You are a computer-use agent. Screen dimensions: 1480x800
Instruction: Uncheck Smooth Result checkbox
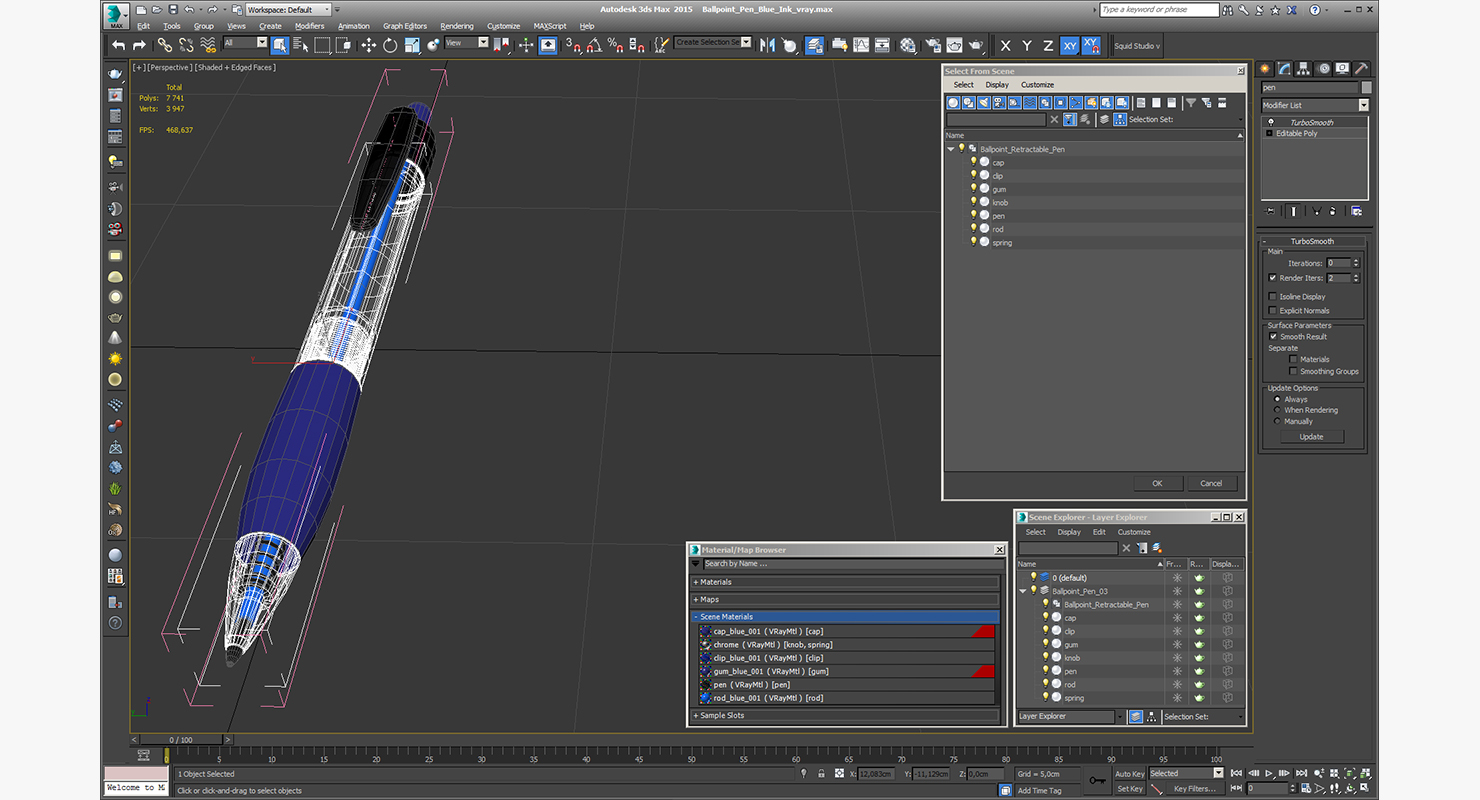[1272, 336]
